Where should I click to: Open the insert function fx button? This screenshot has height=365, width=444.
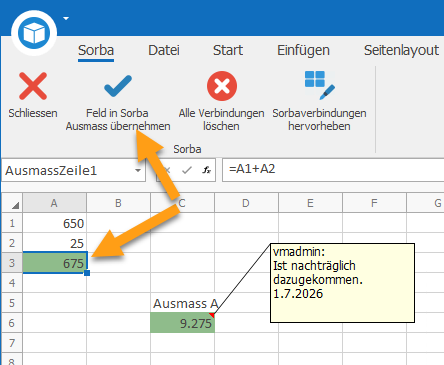point(207,170)
